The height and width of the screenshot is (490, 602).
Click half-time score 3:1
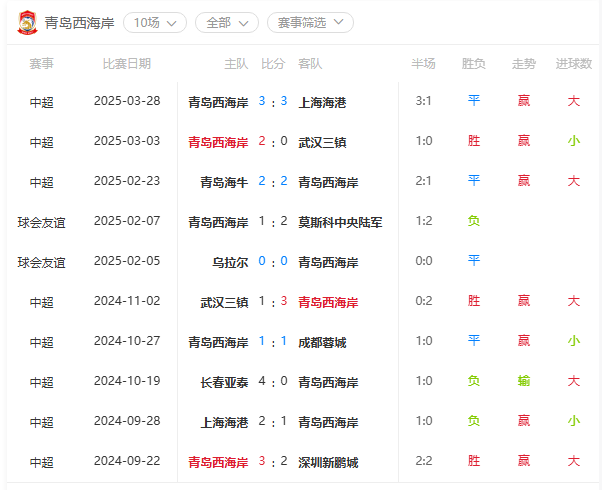pyautogui.click(x=423, y=101)
